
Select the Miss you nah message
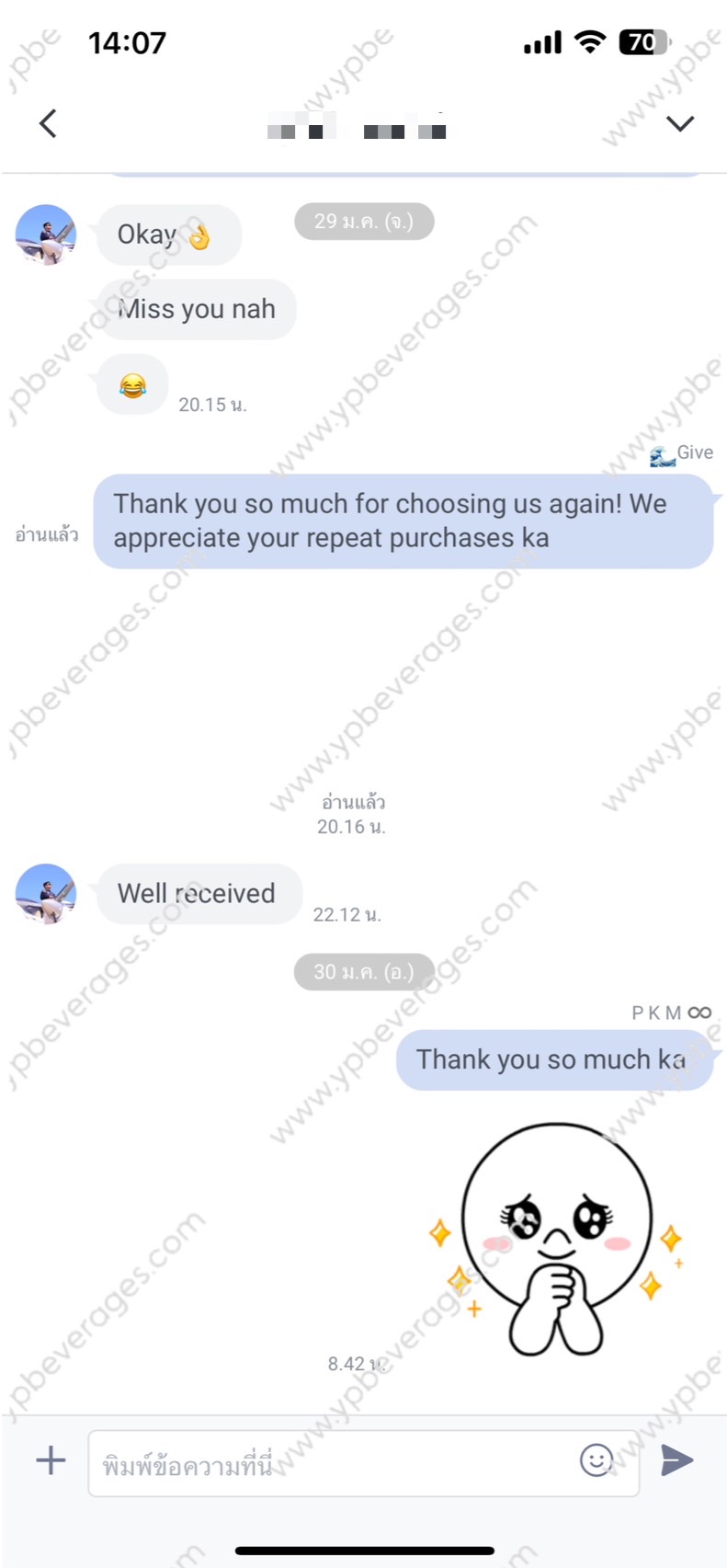197,309
